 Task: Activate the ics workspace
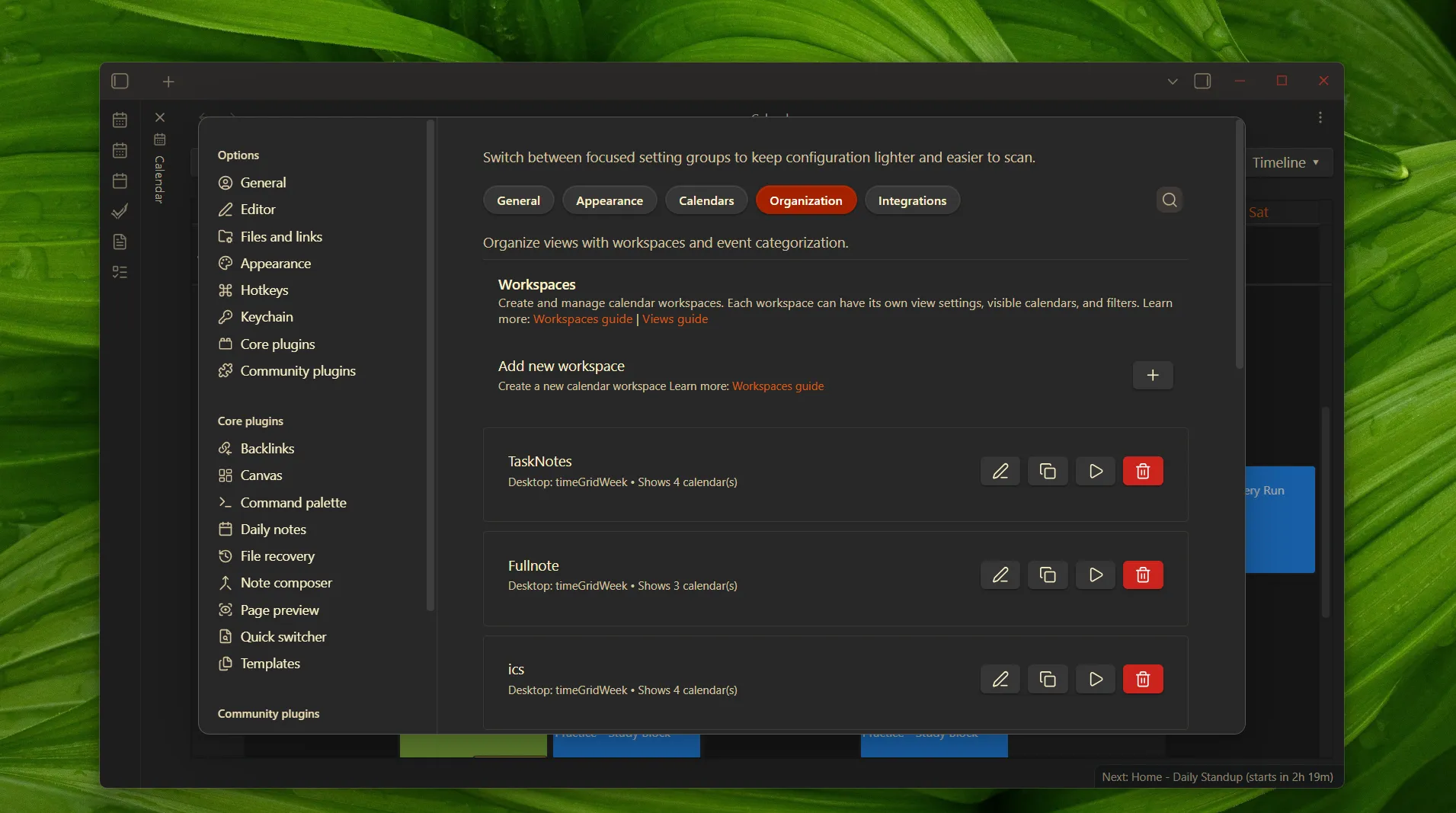click(1096, 679)
